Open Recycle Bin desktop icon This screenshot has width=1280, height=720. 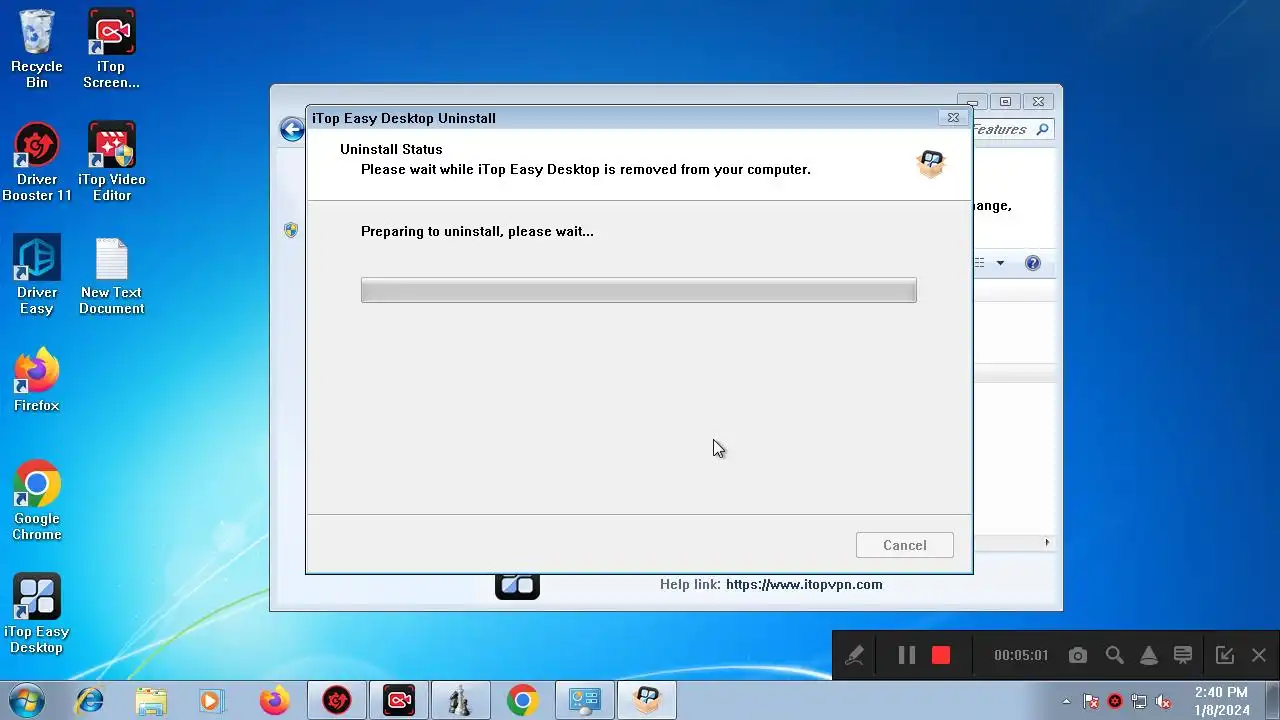(x=37, y=47)
